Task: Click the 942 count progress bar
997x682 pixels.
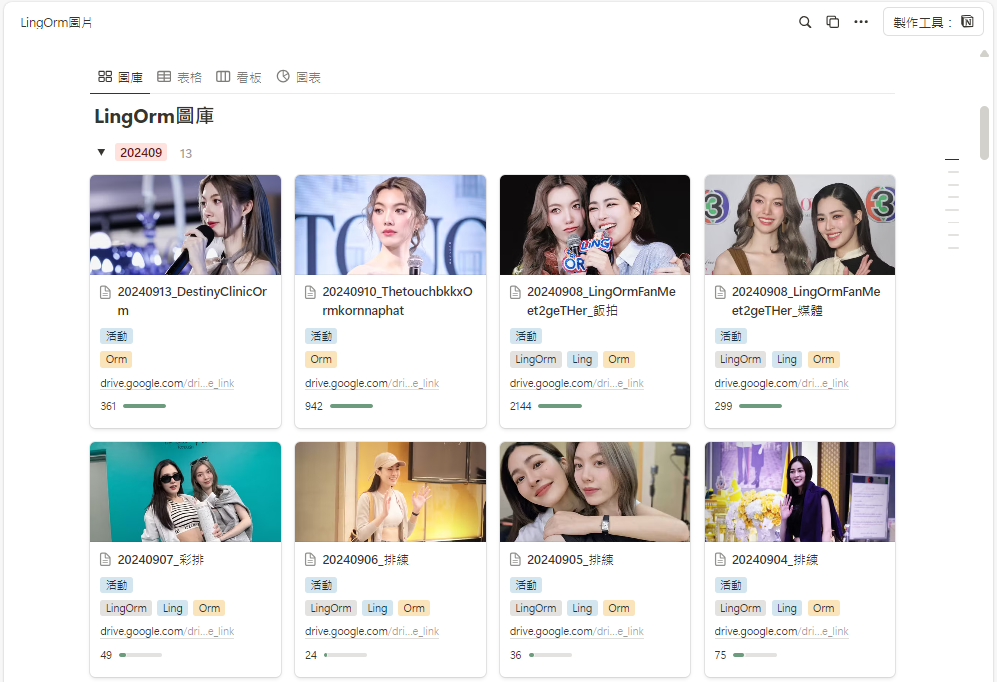Action: 351,406
